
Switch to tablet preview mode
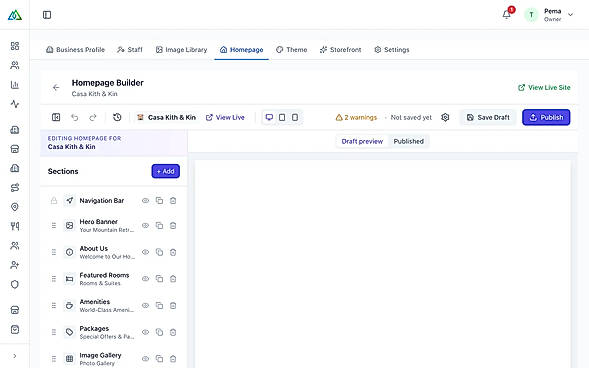pyautogui.click(x=282, y=118)
